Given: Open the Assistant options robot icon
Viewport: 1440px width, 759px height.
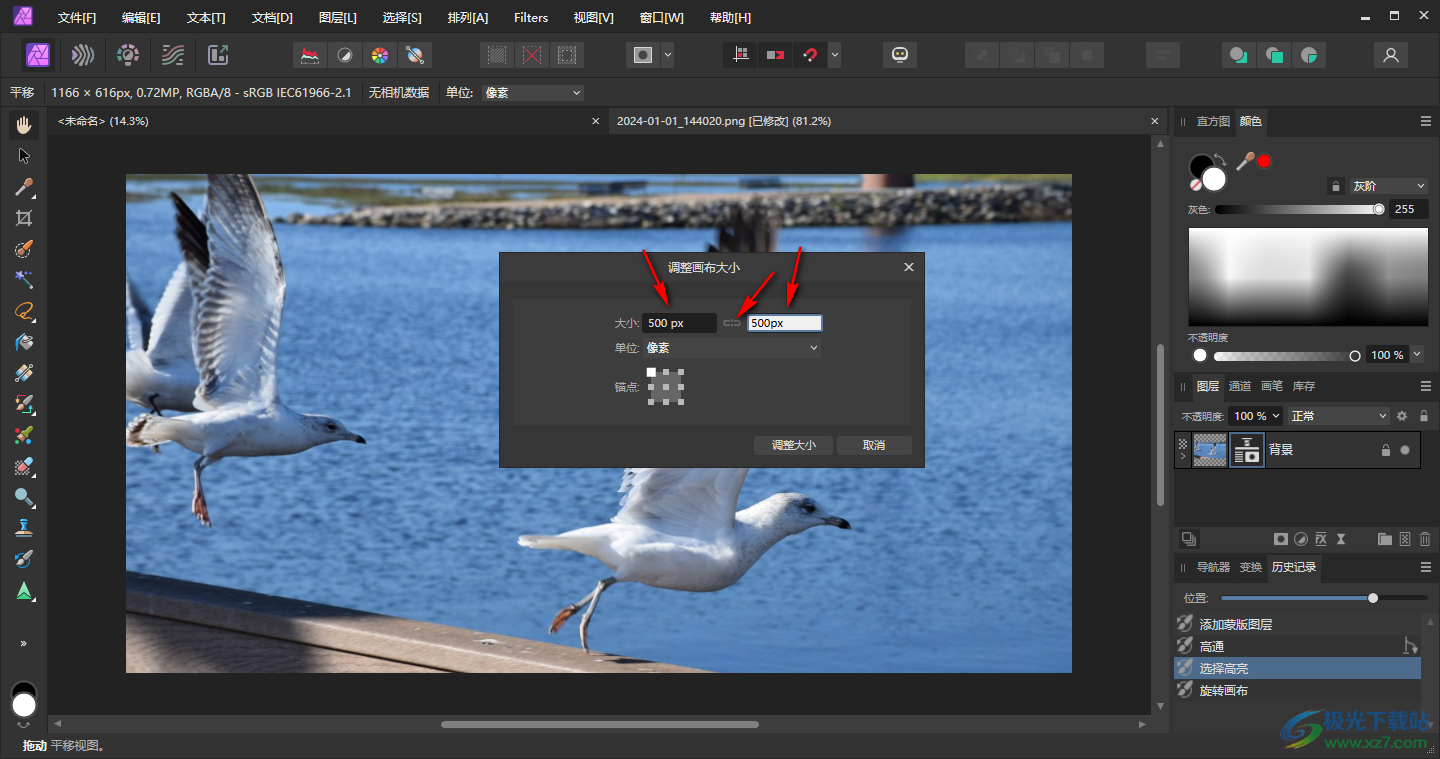Looking at the screenshot, I should [900, 55].
